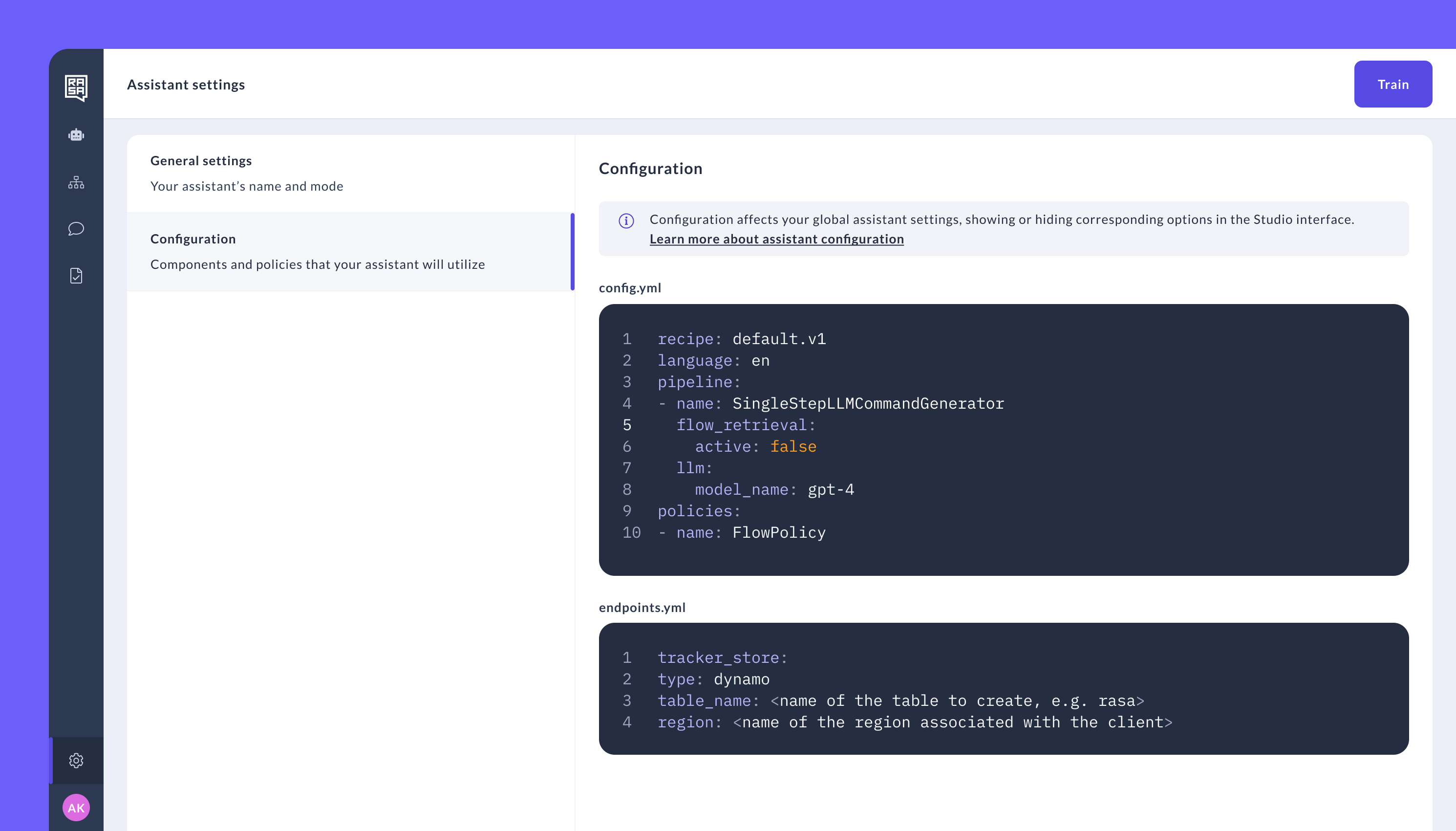The height and width of the screenshot is (831, 1456).
Task: Click the table_name line in endpoints.yml
Action: tap(900, 701)
